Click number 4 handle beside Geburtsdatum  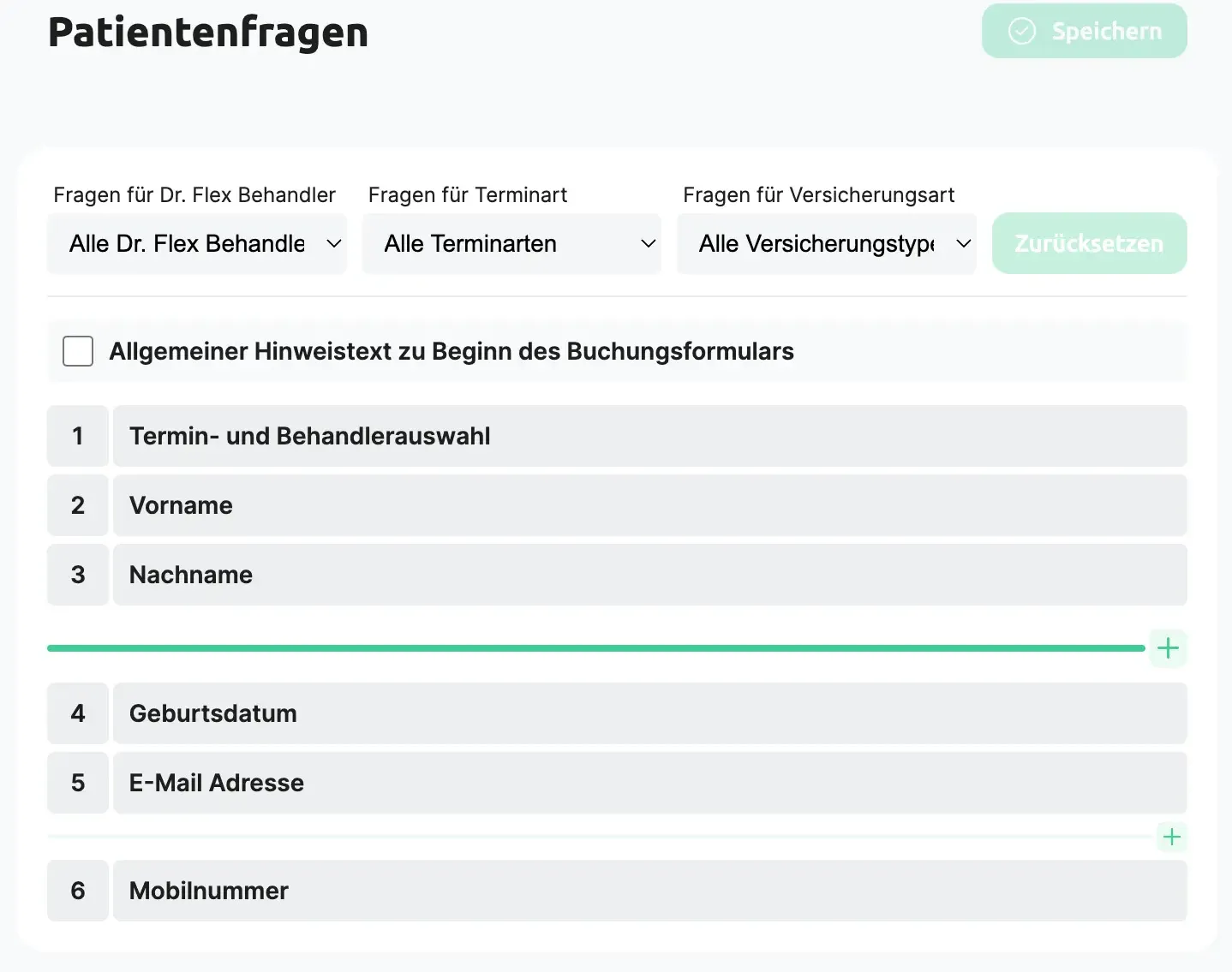78,713
